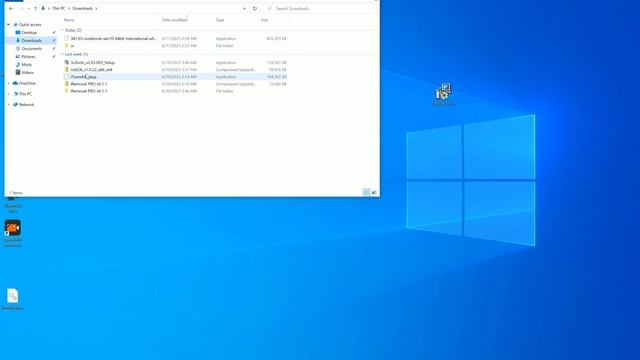Sort files by the Name column

pos(69,20)
